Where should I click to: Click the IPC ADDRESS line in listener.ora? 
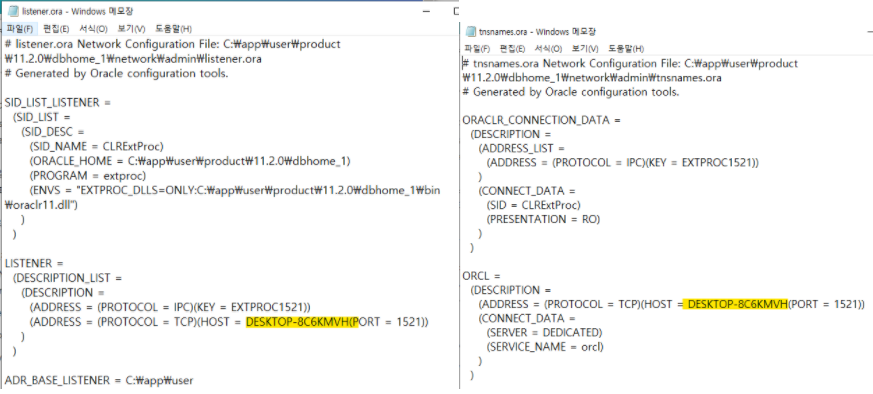(x=170, y=307)
